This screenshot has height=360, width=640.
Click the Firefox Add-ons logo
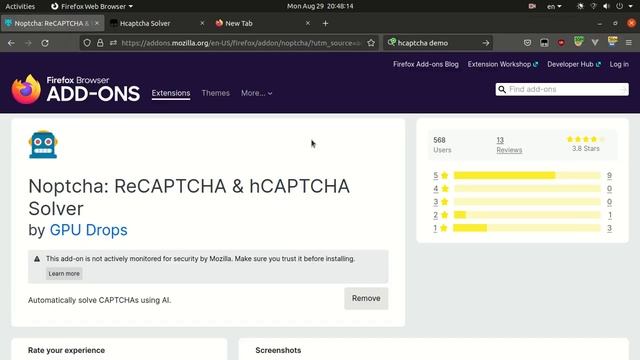tap(76, 89)
